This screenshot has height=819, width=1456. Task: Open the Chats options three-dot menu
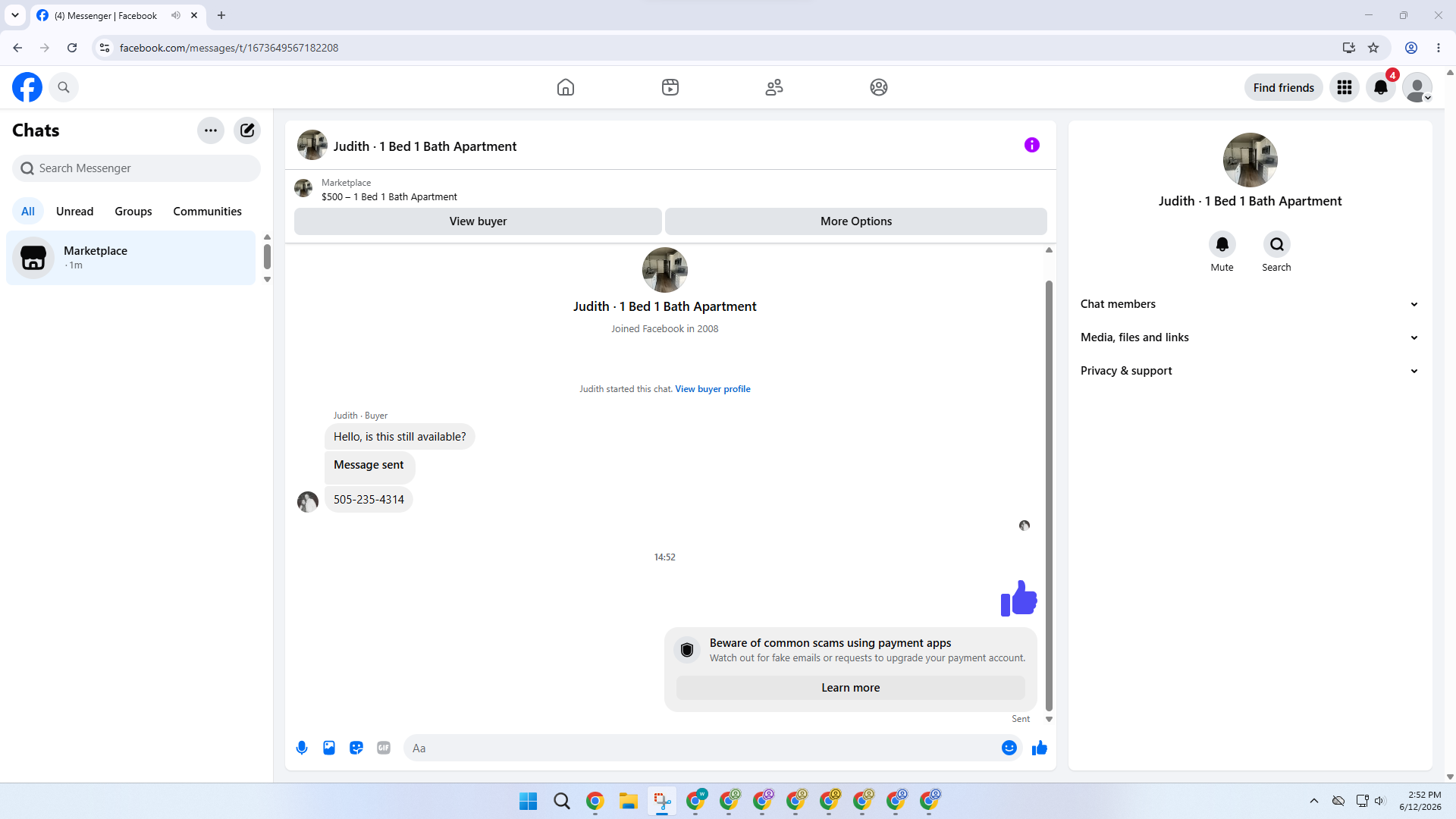tap(211, 130)
